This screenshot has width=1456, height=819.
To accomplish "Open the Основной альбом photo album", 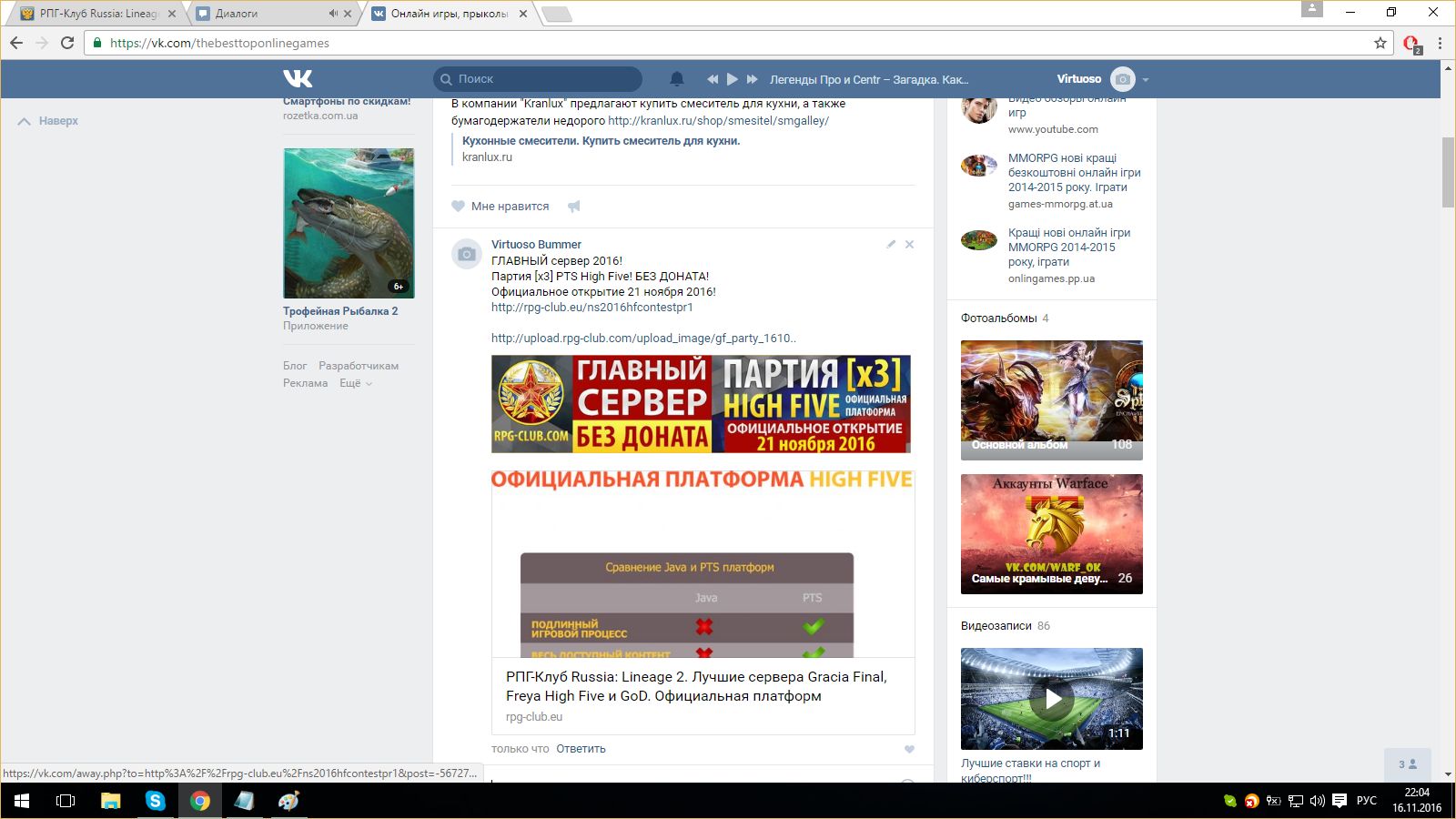I will pos(1052,400).
